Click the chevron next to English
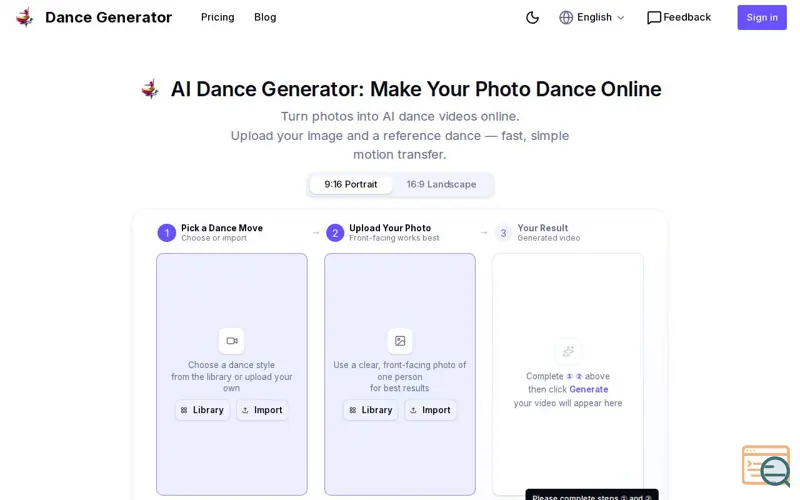 click(621, 17)
